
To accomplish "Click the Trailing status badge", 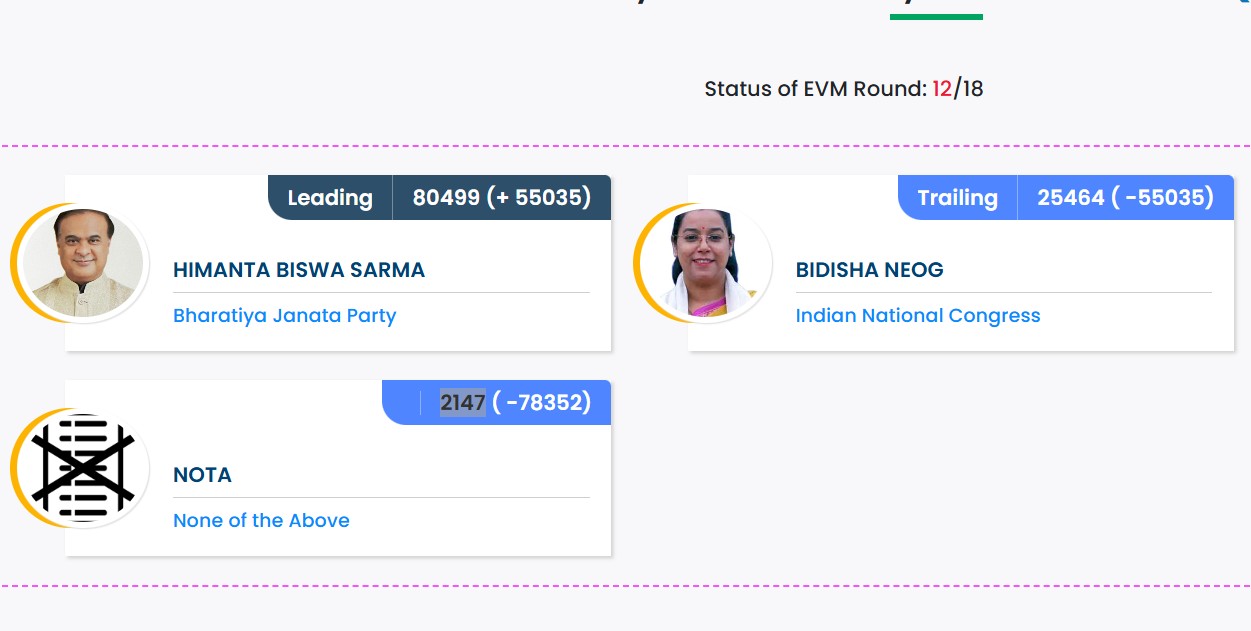I will 957,198.
